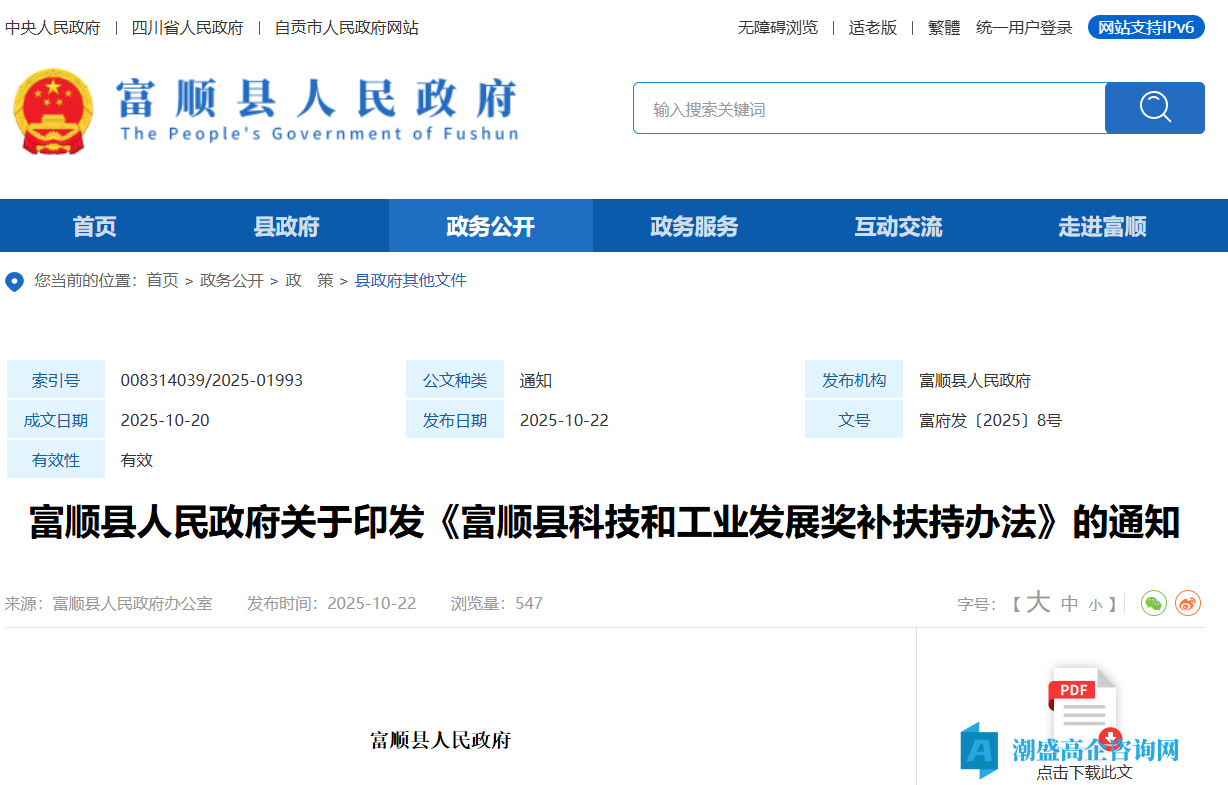Switch to the 互动交流 tab
1228x785 pixels.
tap(898, 226)
